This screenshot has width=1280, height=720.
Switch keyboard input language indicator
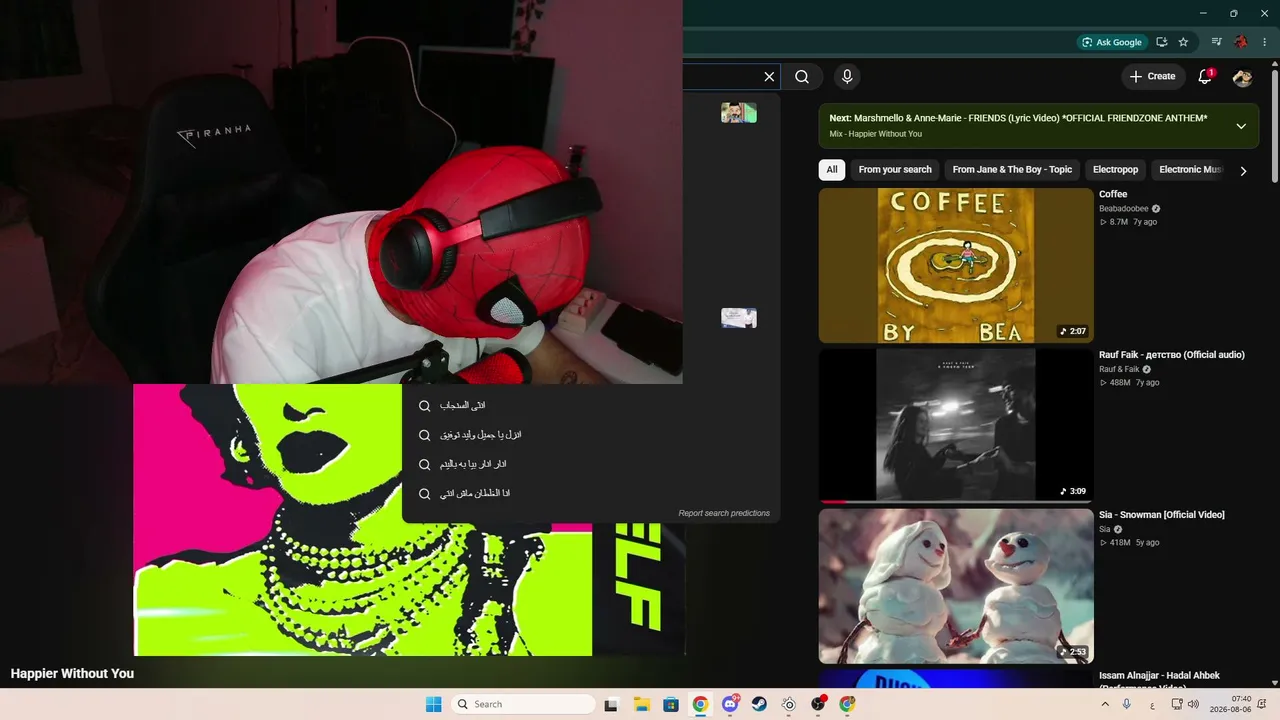(1152, 704)
